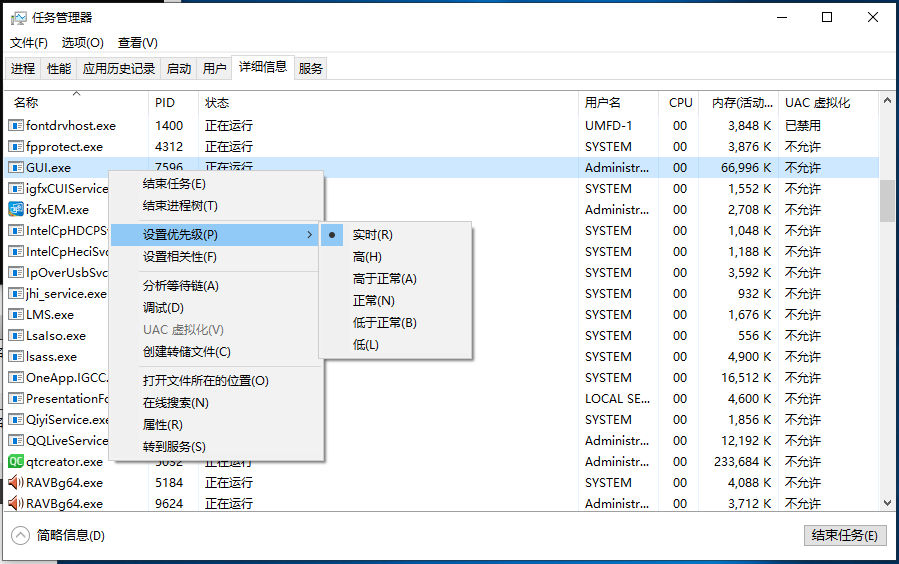899x564 pixels.
Task: Click speaker icon of RAVBg64.exe PID 5184
Action: click(x=16, y=483)
